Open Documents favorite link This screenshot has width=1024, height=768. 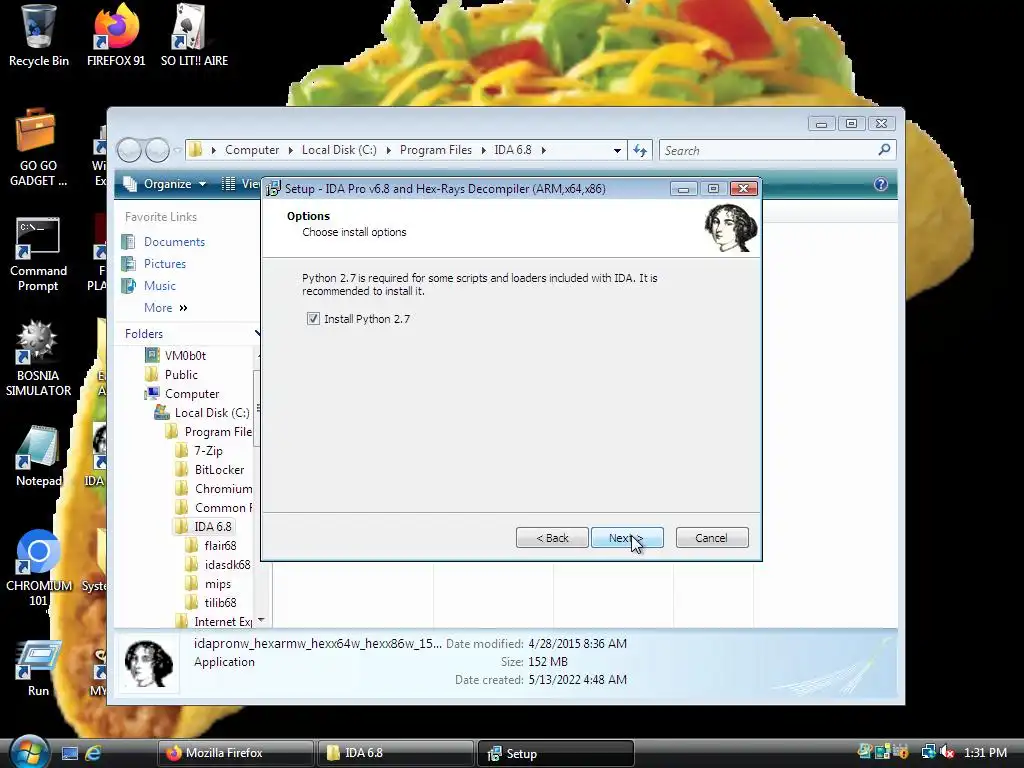click(174, 242)
